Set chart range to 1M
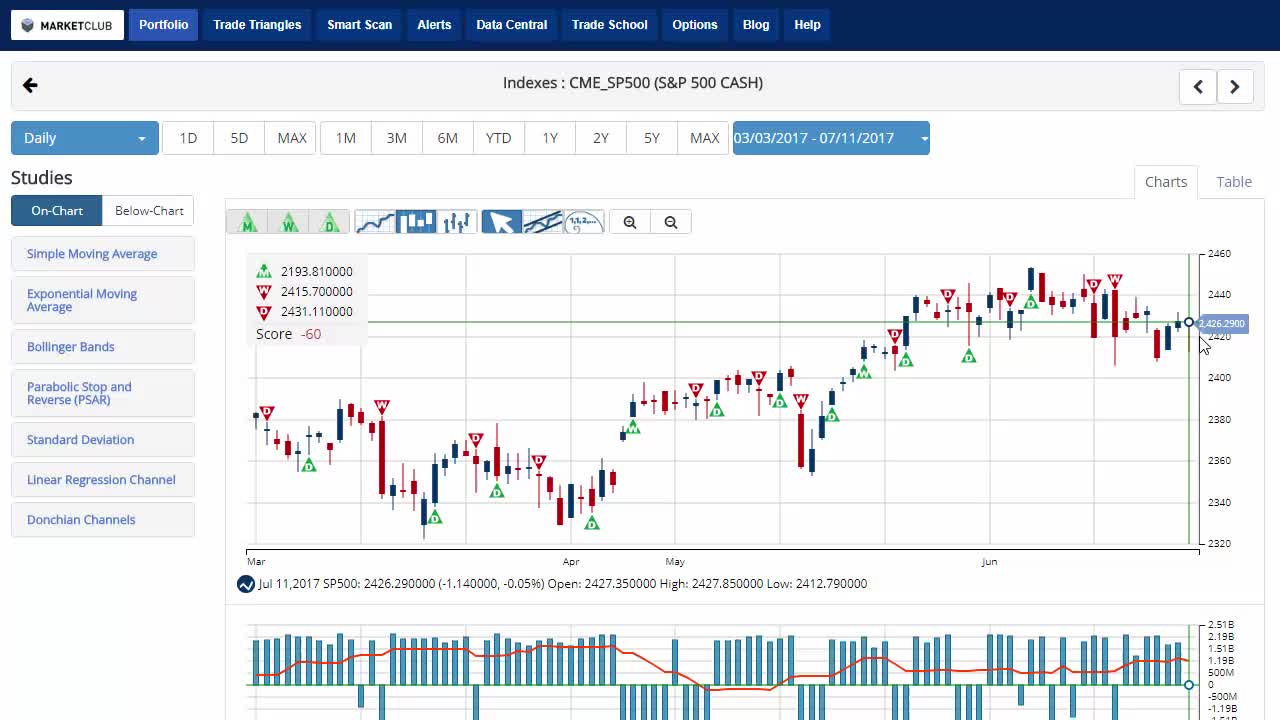 (346, 138)
